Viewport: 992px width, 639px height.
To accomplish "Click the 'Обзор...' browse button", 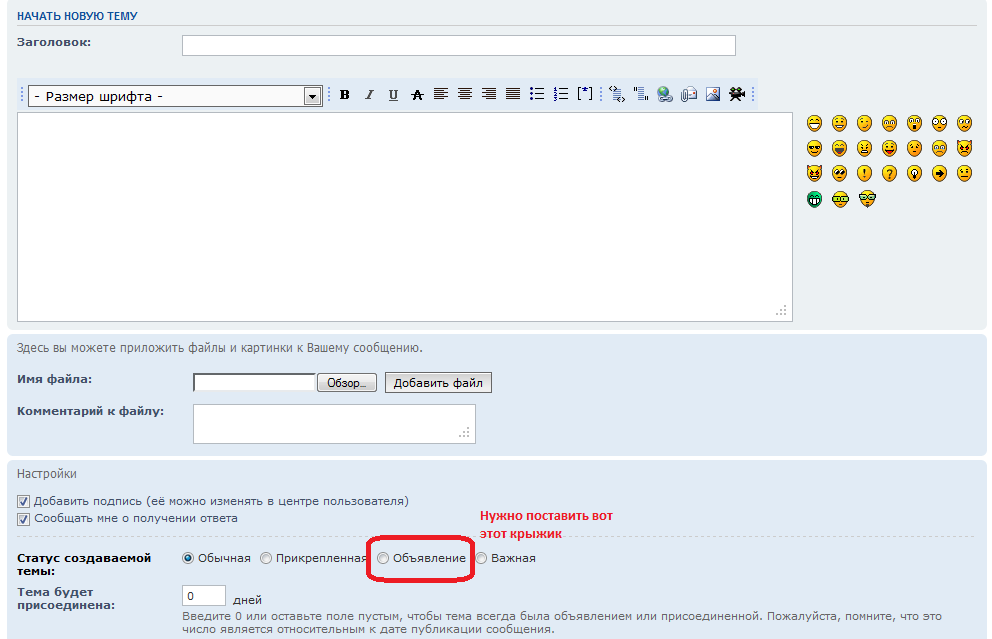I will [346, 383].
